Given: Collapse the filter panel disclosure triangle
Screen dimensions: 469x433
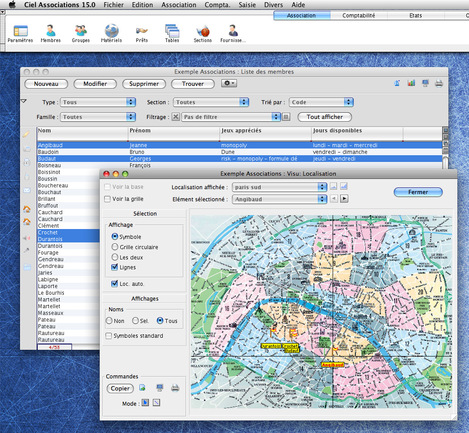Looking at the screenshot, I should click(x=24, y=101).
